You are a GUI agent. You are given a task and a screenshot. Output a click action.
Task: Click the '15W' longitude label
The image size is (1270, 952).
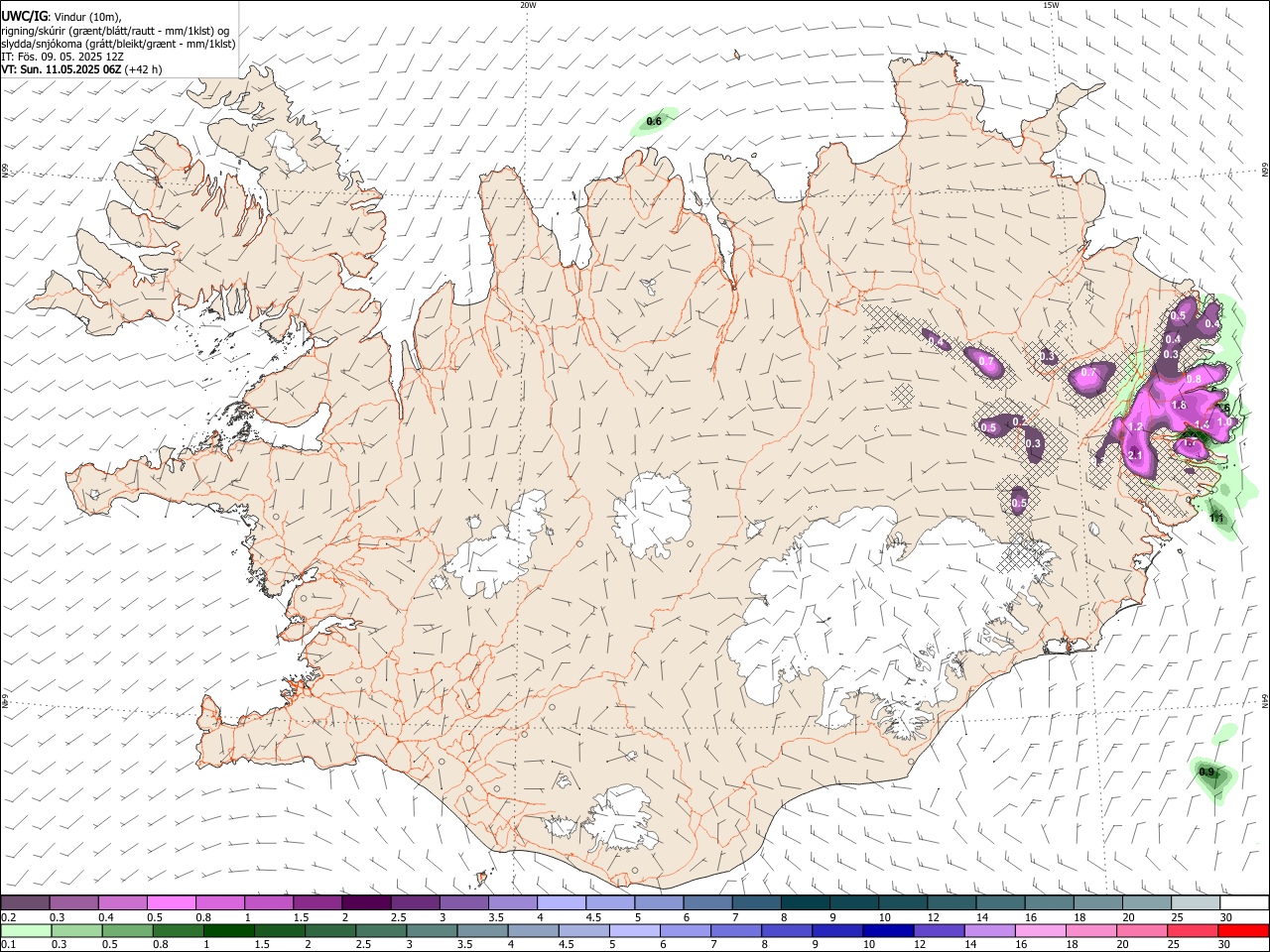pyautogui.click(x=1051, y=5)
